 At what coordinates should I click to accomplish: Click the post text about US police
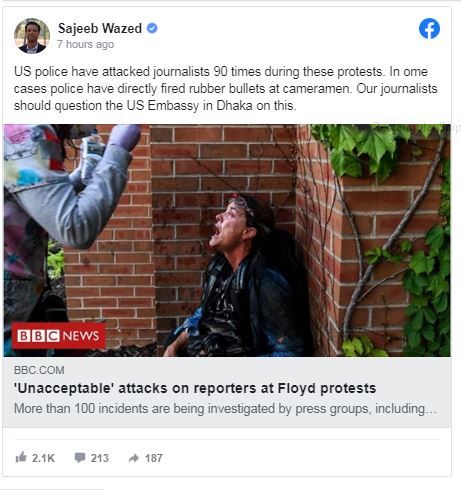click(x=226, y=89)
